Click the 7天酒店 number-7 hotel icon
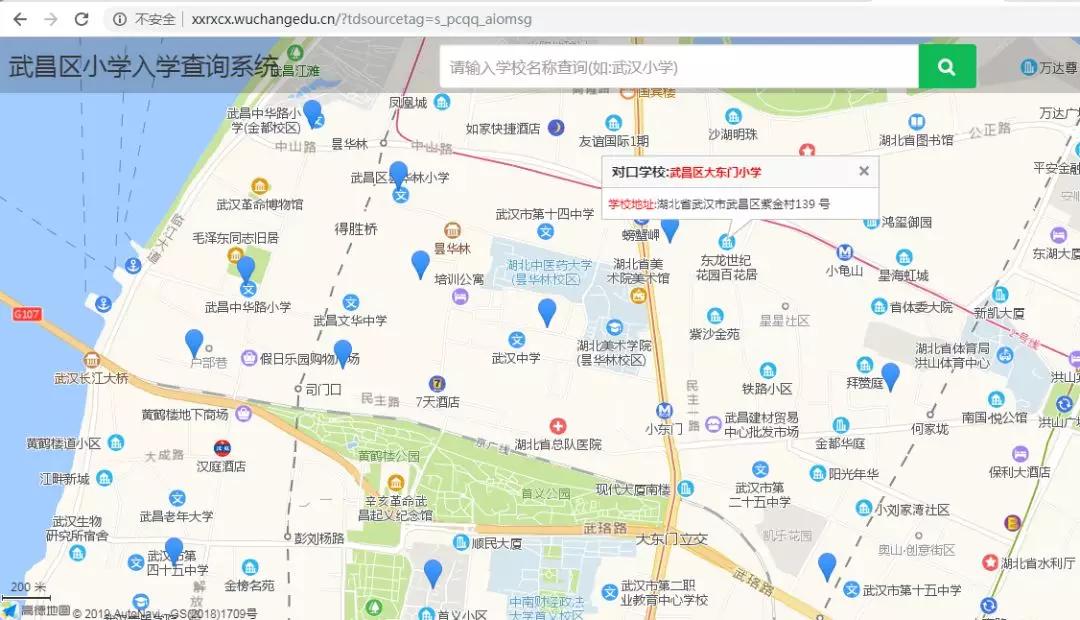Screen dimensions: 1080x620 click(x=437, y=383)
